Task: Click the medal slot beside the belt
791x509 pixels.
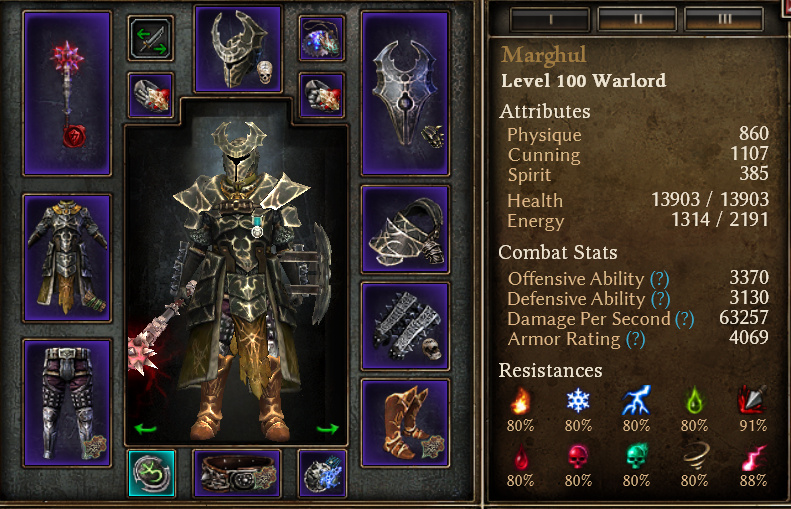Action: point(322,473)
